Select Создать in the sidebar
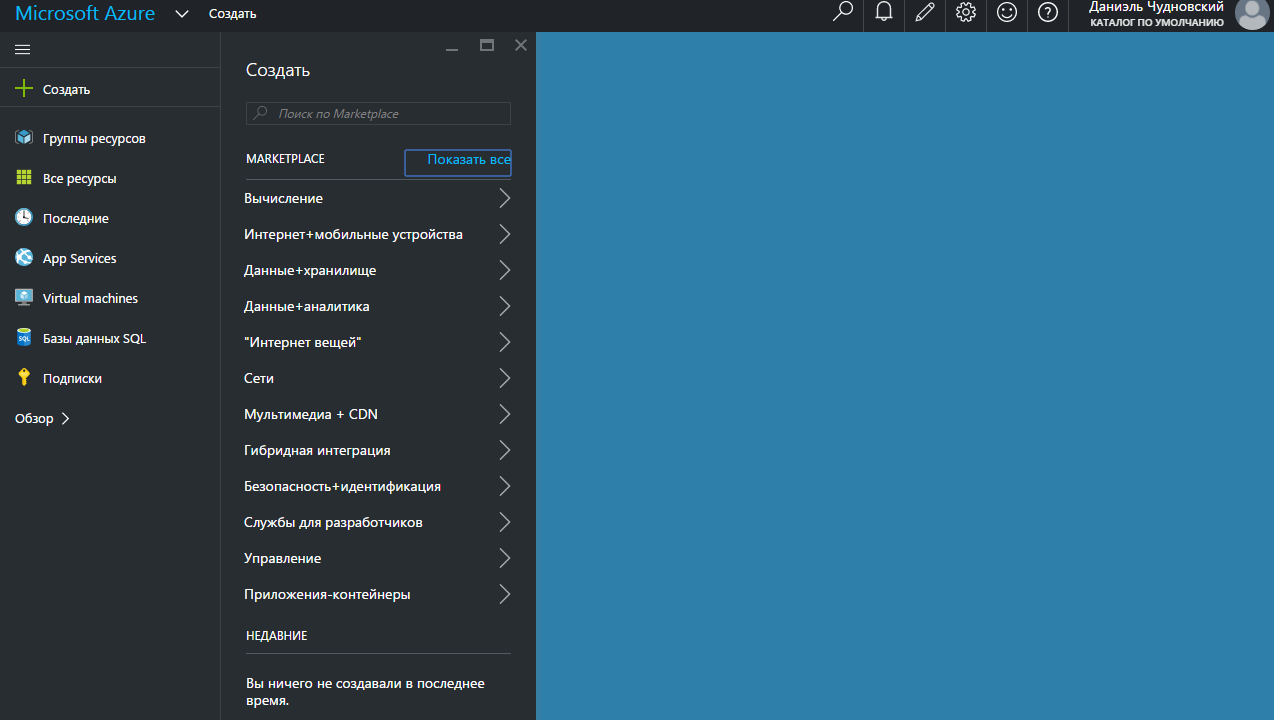 pyautogui.click(x=66, y=89)
